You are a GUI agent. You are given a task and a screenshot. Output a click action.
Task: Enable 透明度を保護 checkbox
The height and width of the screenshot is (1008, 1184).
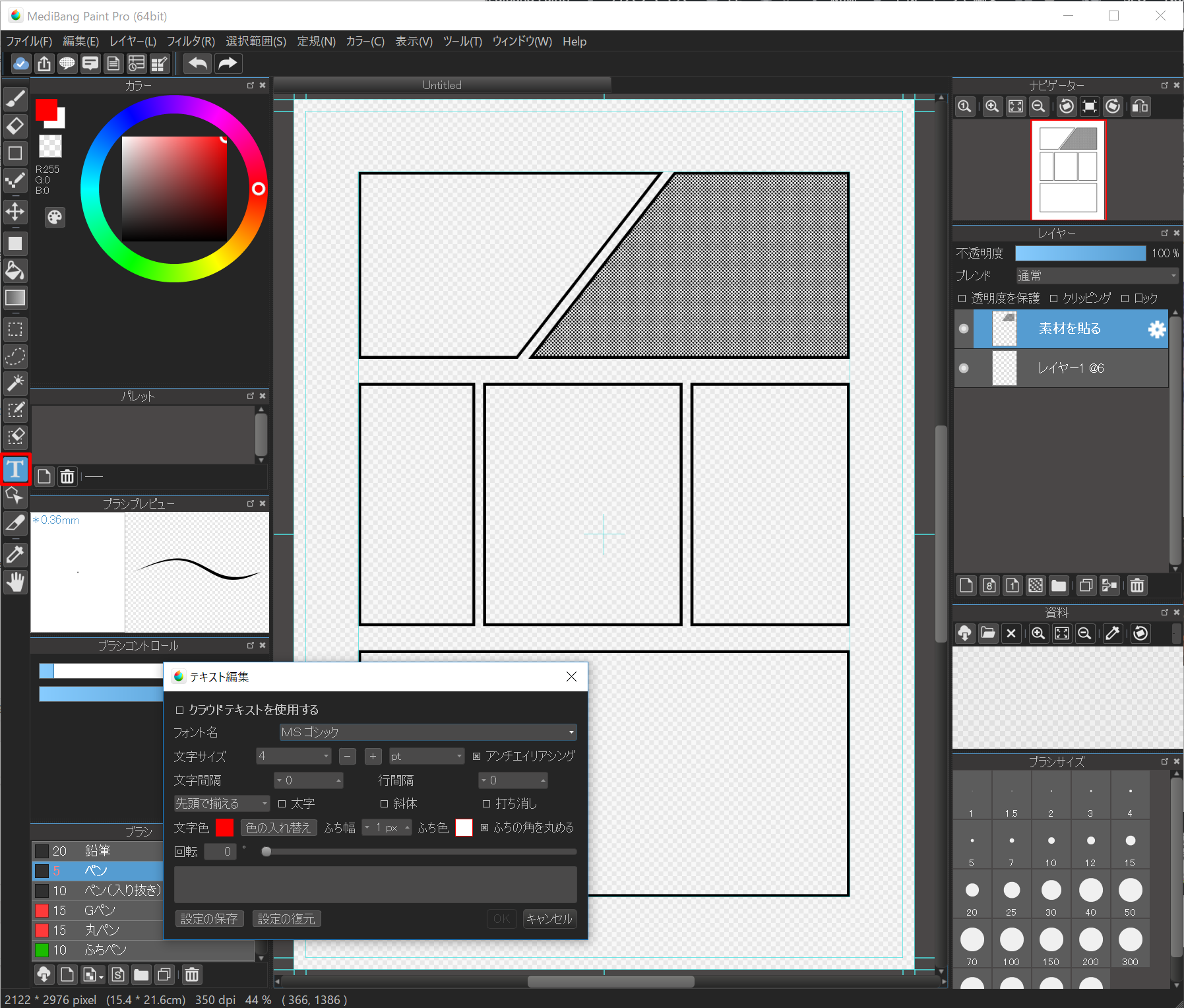coord(962,298)
